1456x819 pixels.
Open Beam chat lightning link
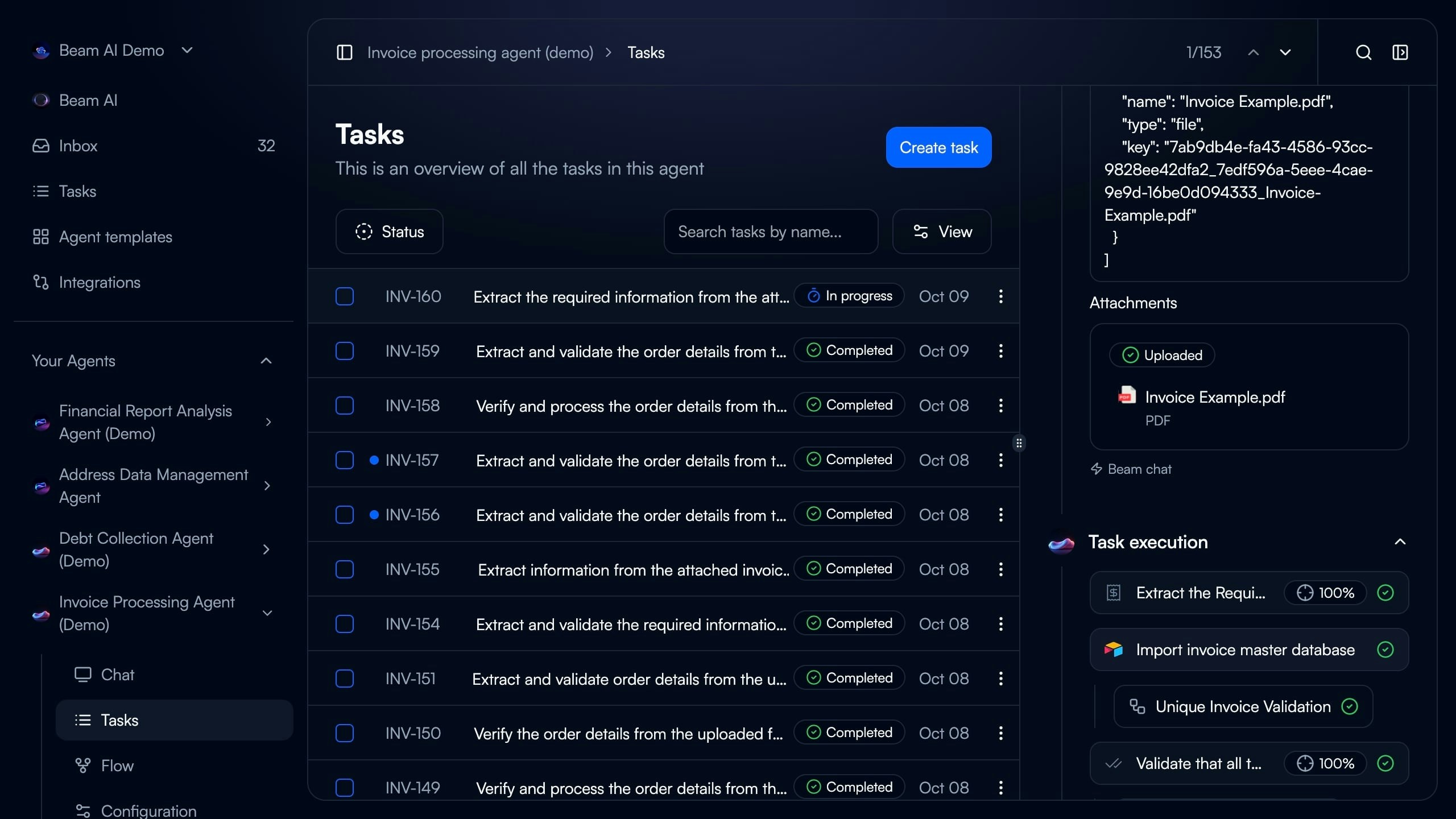tap(1131, 469)
